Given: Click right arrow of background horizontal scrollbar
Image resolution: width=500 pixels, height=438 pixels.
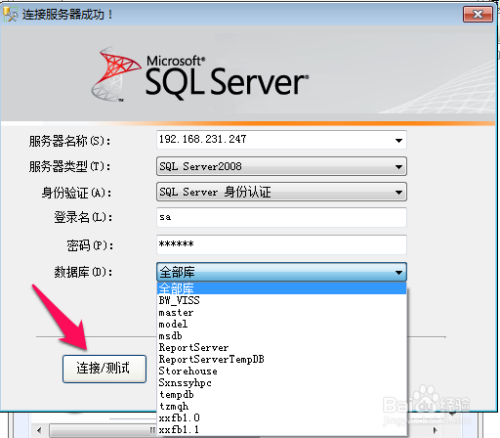Looking at the screenshot, I should click(x=435, y=430).
